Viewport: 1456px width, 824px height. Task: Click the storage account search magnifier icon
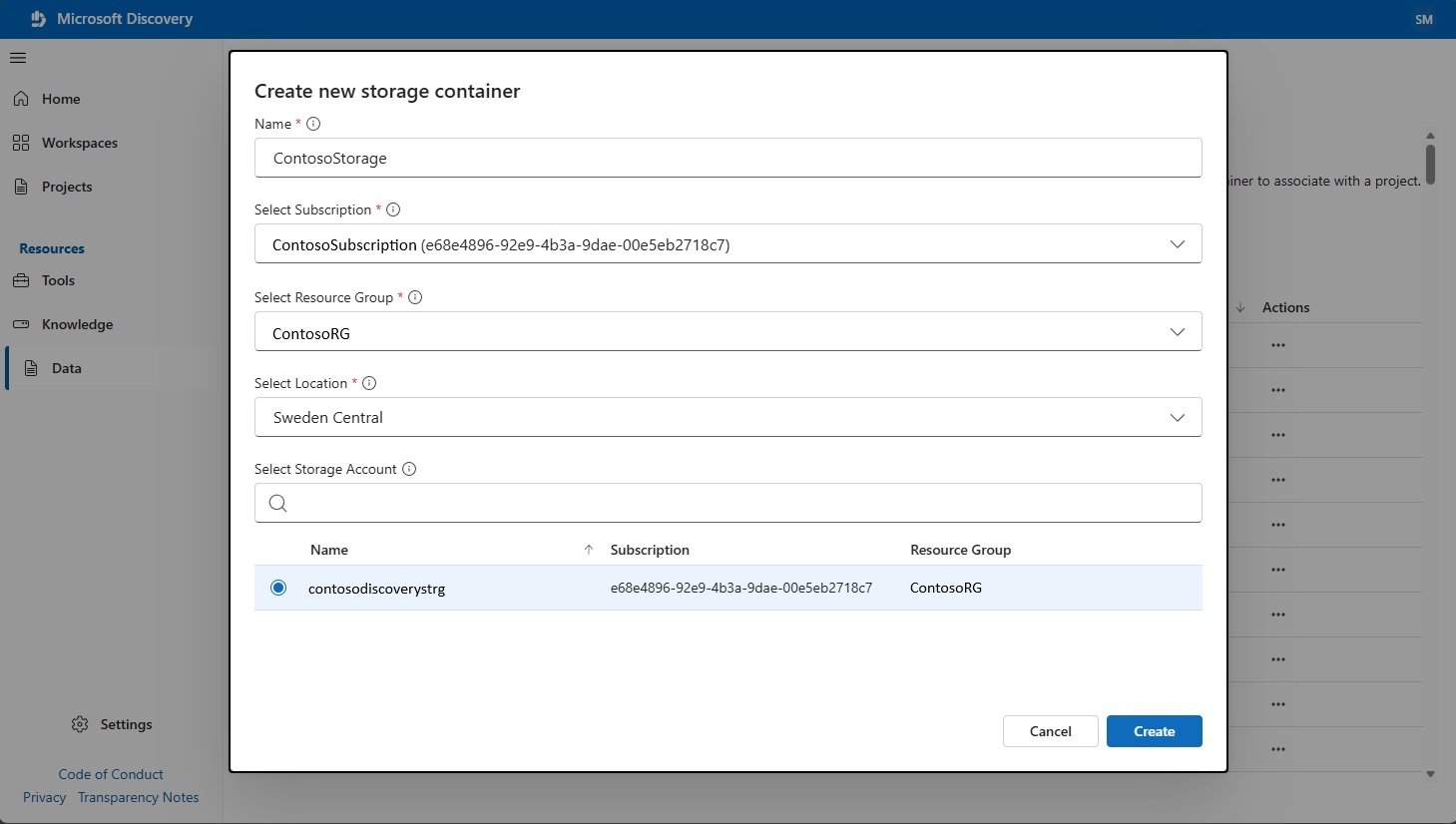pos(278,503)
